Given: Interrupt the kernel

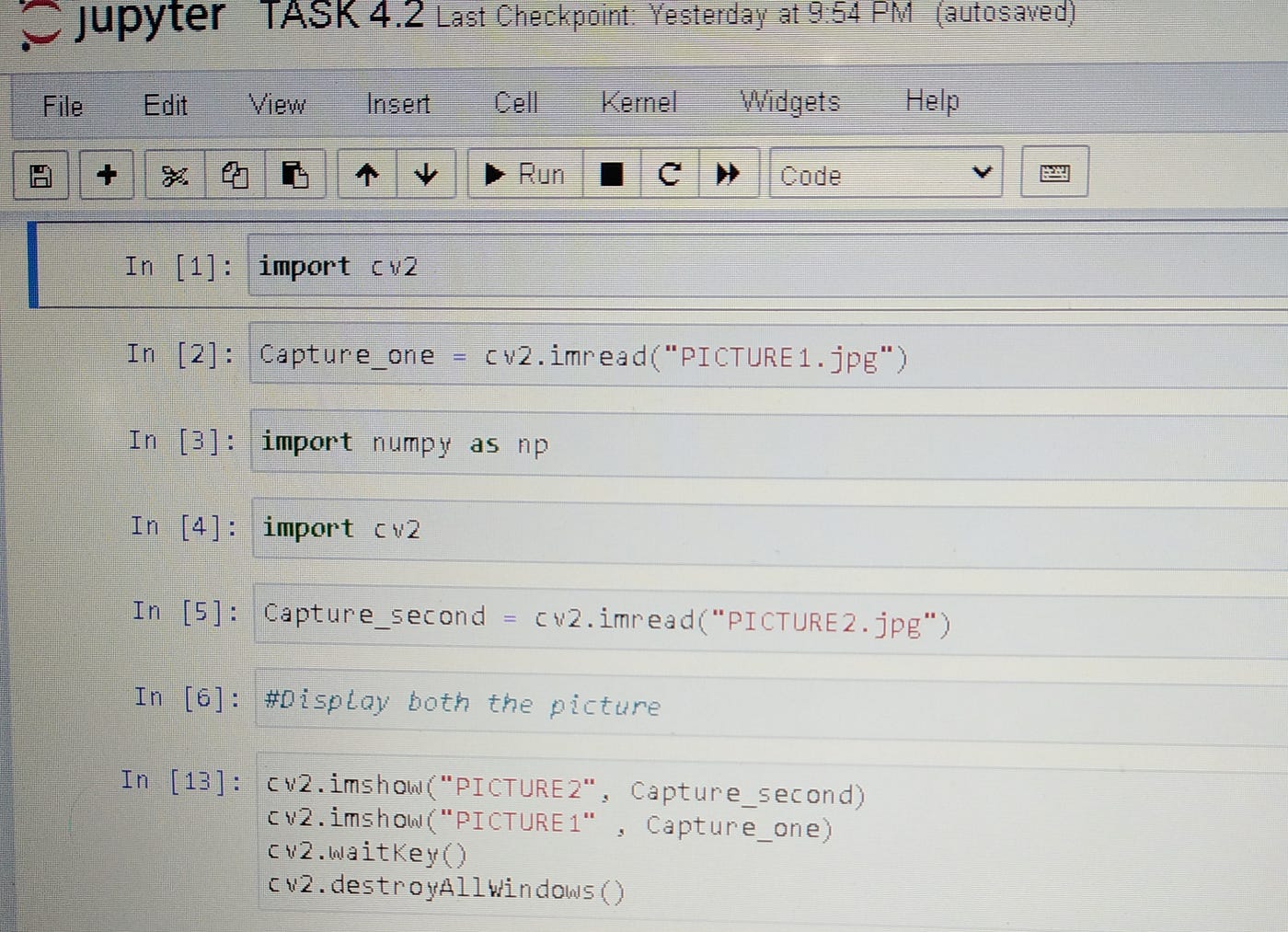Looking at the screenshot, I should click(610, 174).
